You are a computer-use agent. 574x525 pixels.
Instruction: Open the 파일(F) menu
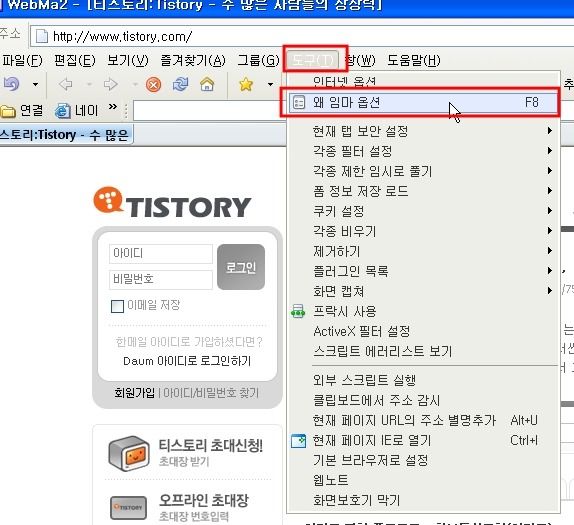(x=22, y=60)
